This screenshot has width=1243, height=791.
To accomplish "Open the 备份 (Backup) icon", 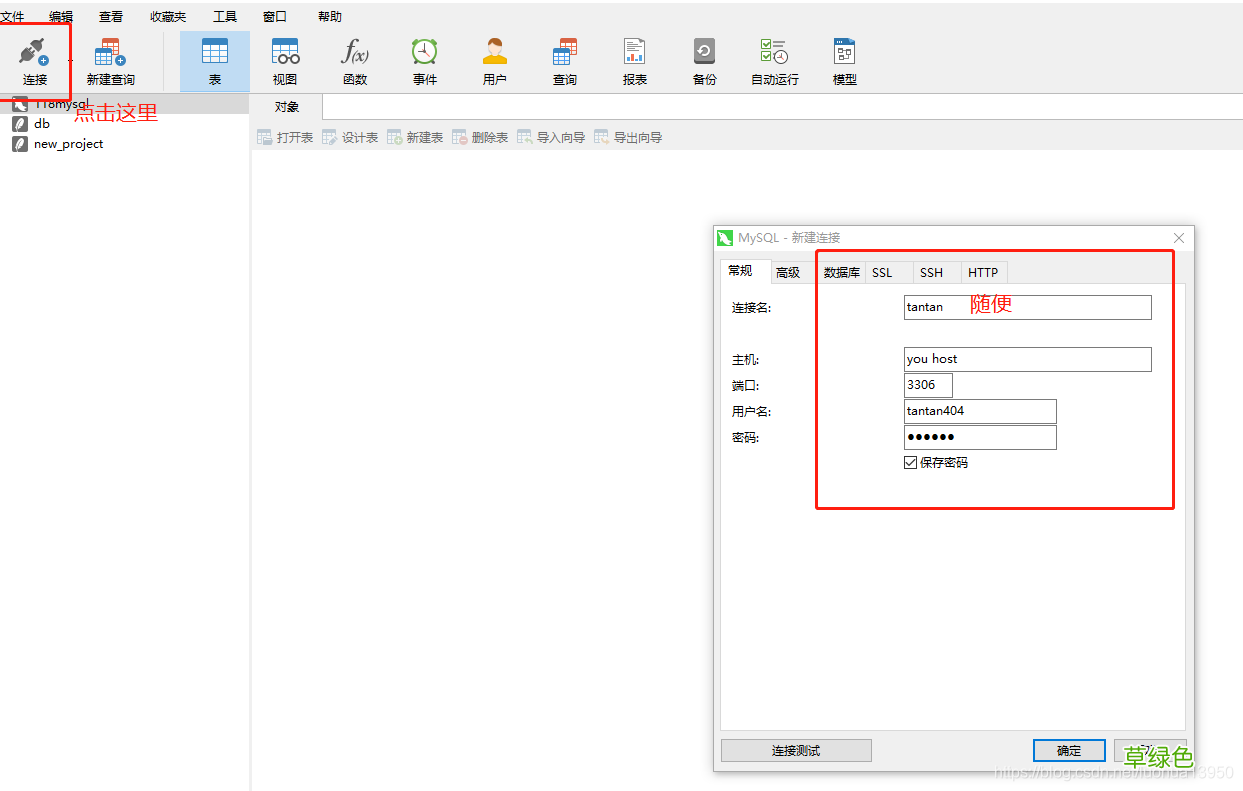I will pos(704,60).
